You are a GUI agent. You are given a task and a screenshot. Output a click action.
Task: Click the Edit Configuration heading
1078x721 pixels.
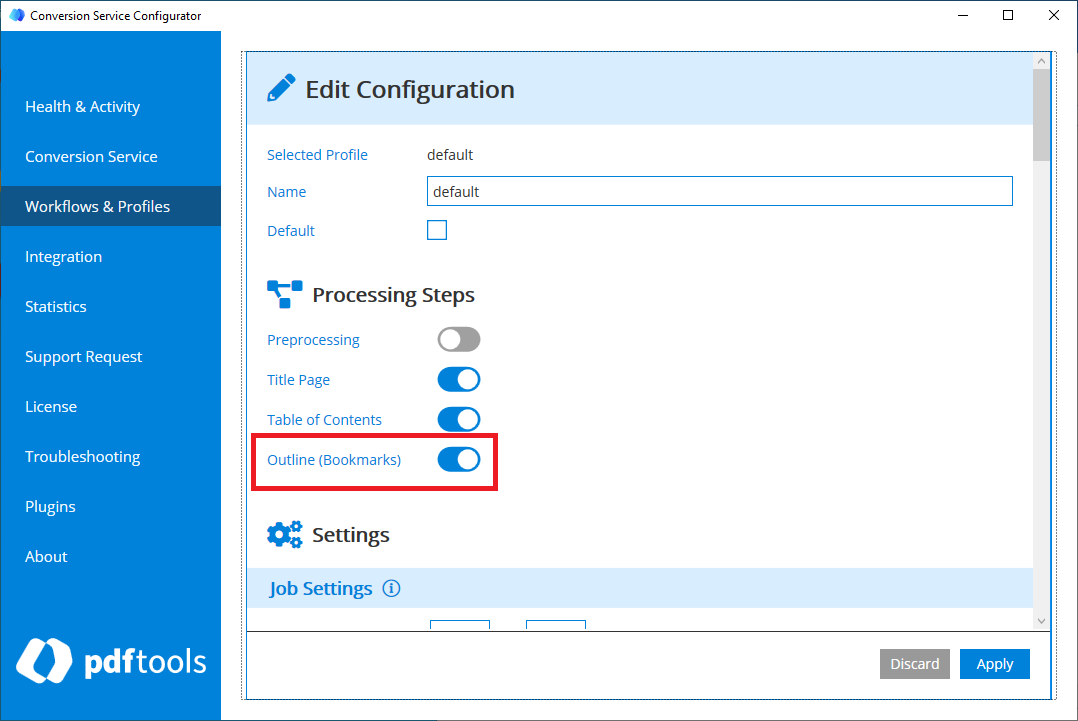(x=410, y=89)
